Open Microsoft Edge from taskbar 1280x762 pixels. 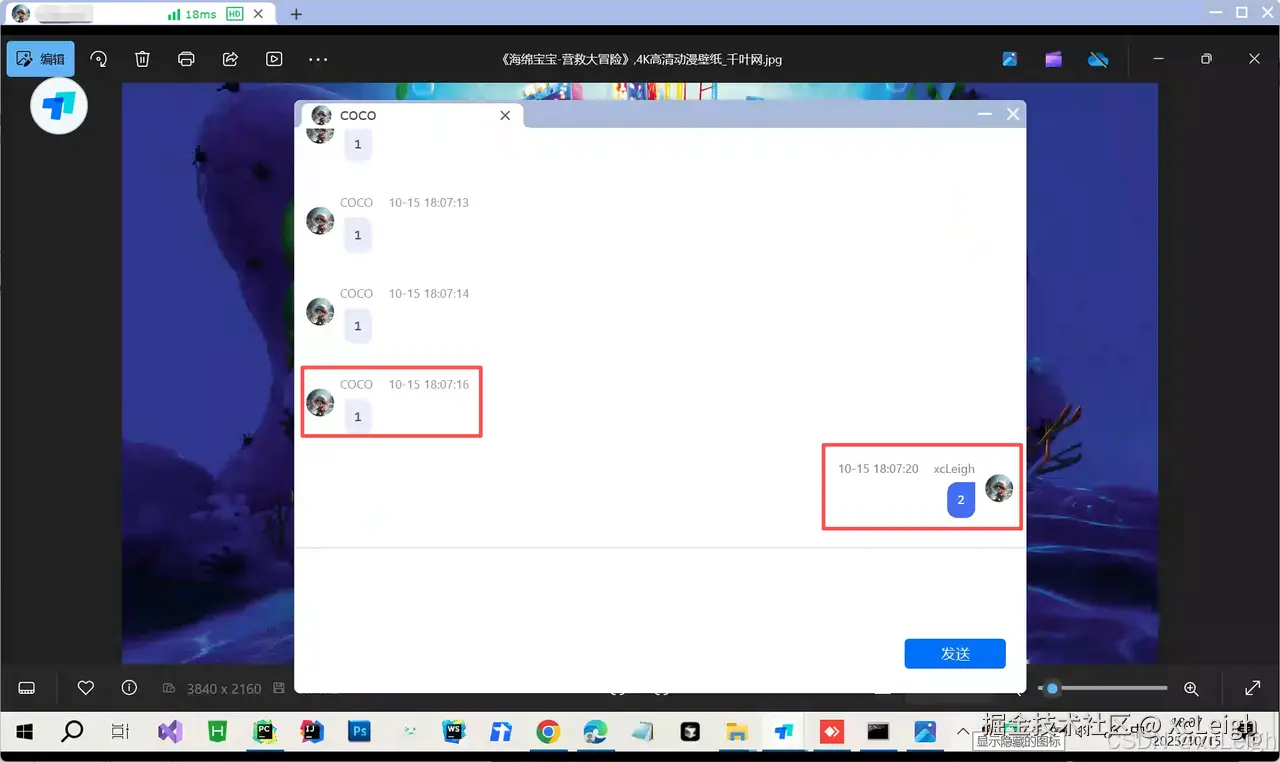595,732
